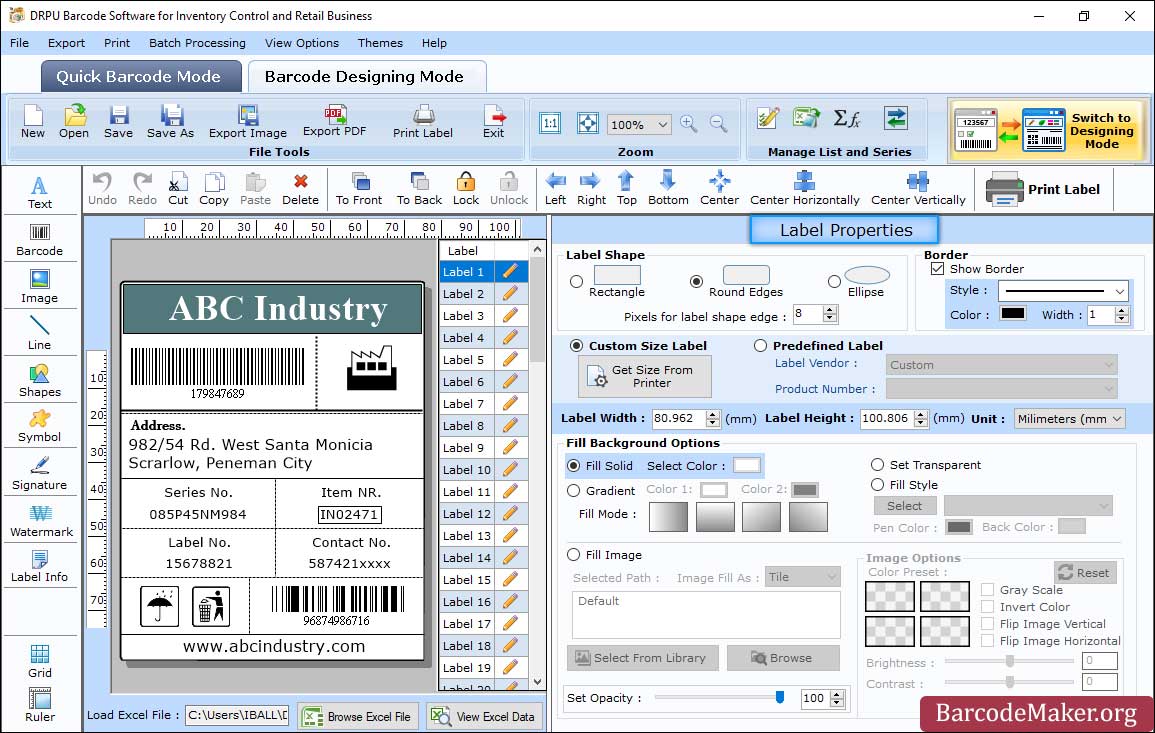Open the File menu

[x=20, y=43]
